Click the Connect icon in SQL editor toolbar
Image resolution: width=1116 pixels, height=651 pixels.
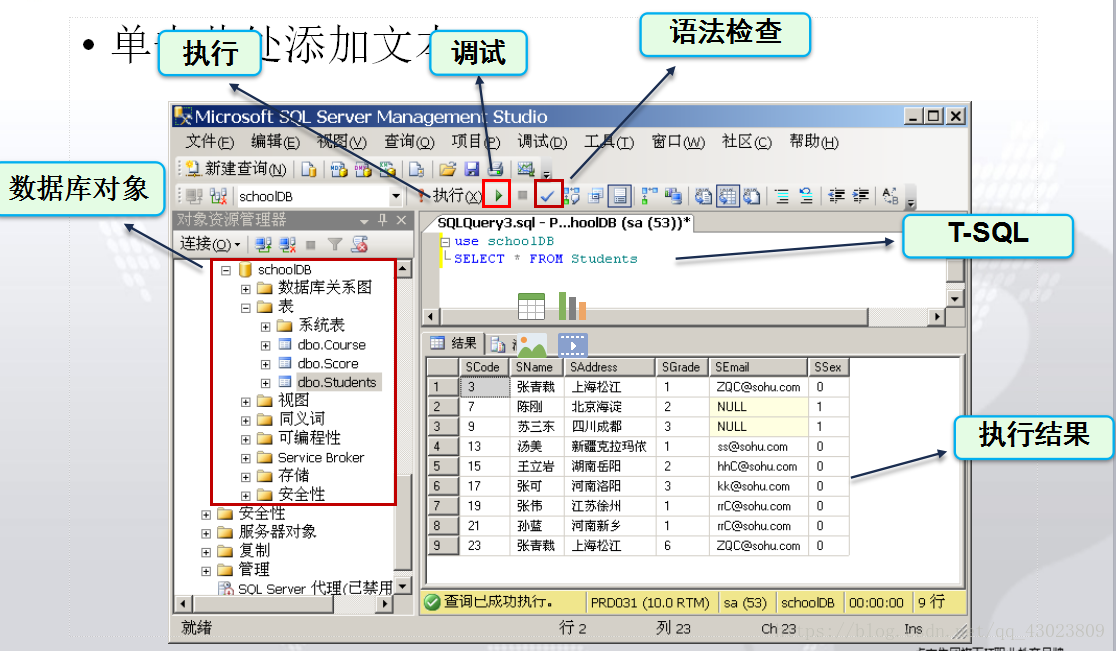point(194,196)
